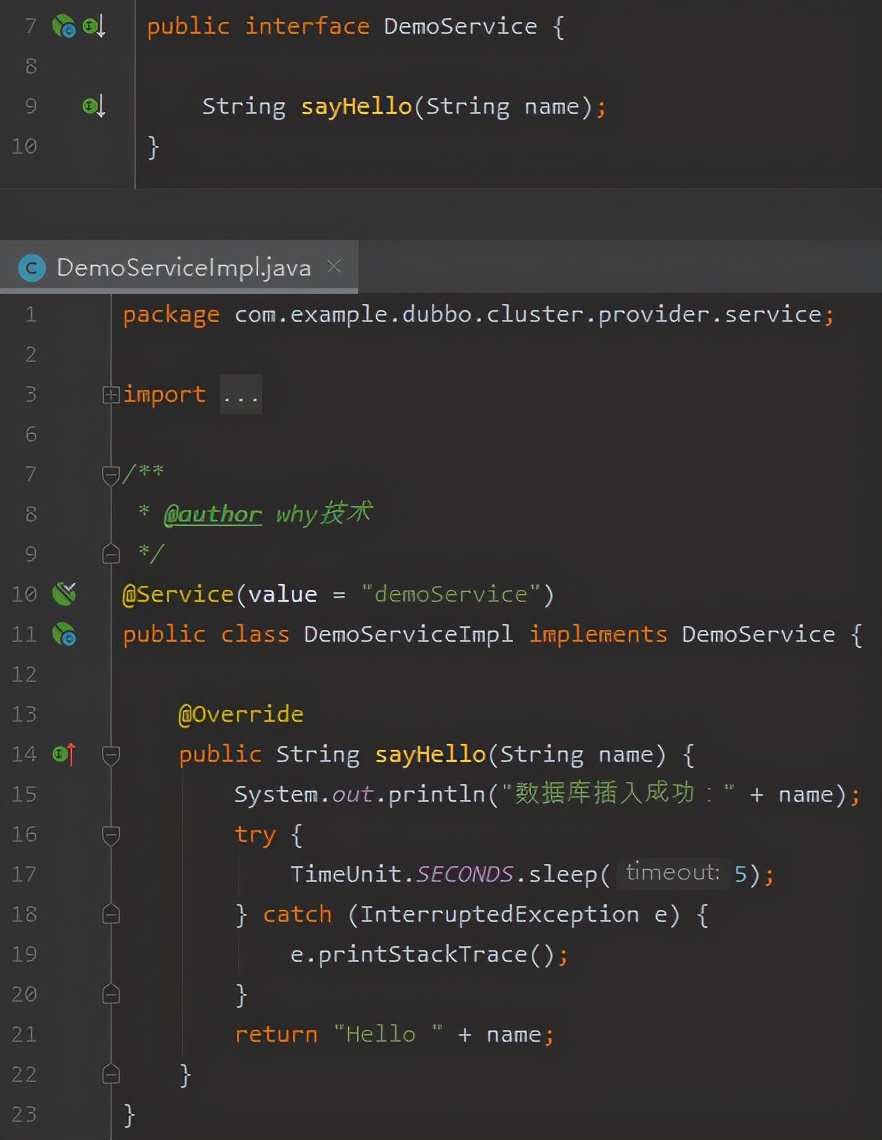Click the DemoService interface name in declaration
This screenshot has height=1140, width=882.
pos(460,27)
